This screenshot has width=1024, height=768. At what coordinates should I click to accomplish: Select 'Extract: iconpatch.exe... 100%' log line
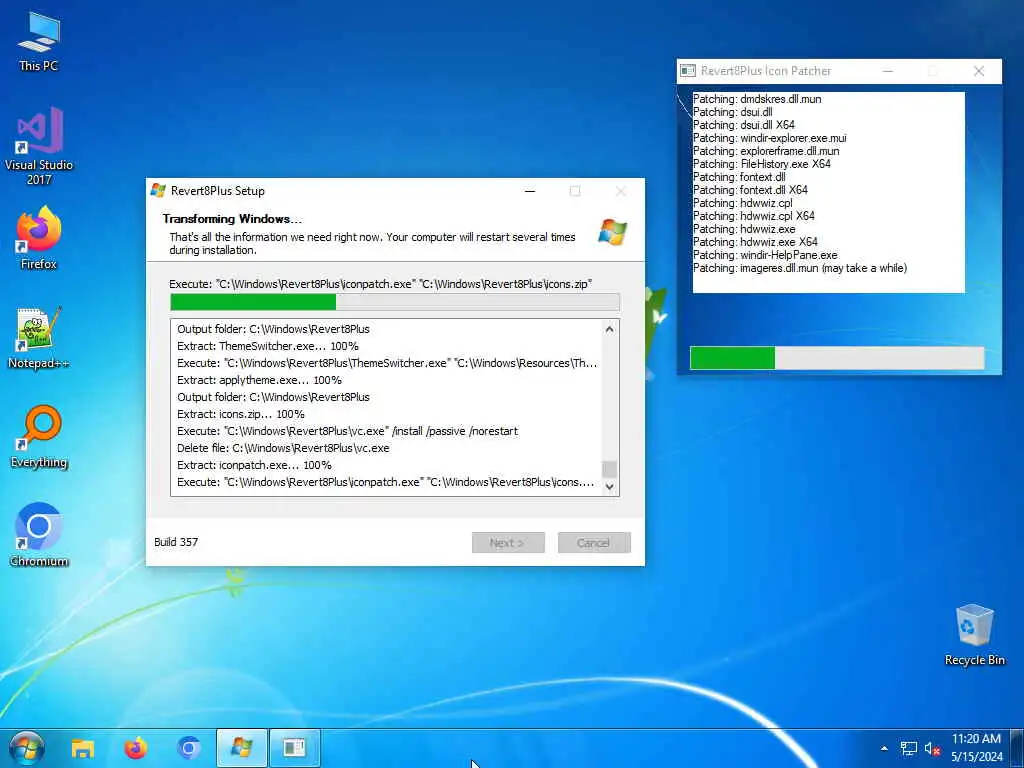255,465
